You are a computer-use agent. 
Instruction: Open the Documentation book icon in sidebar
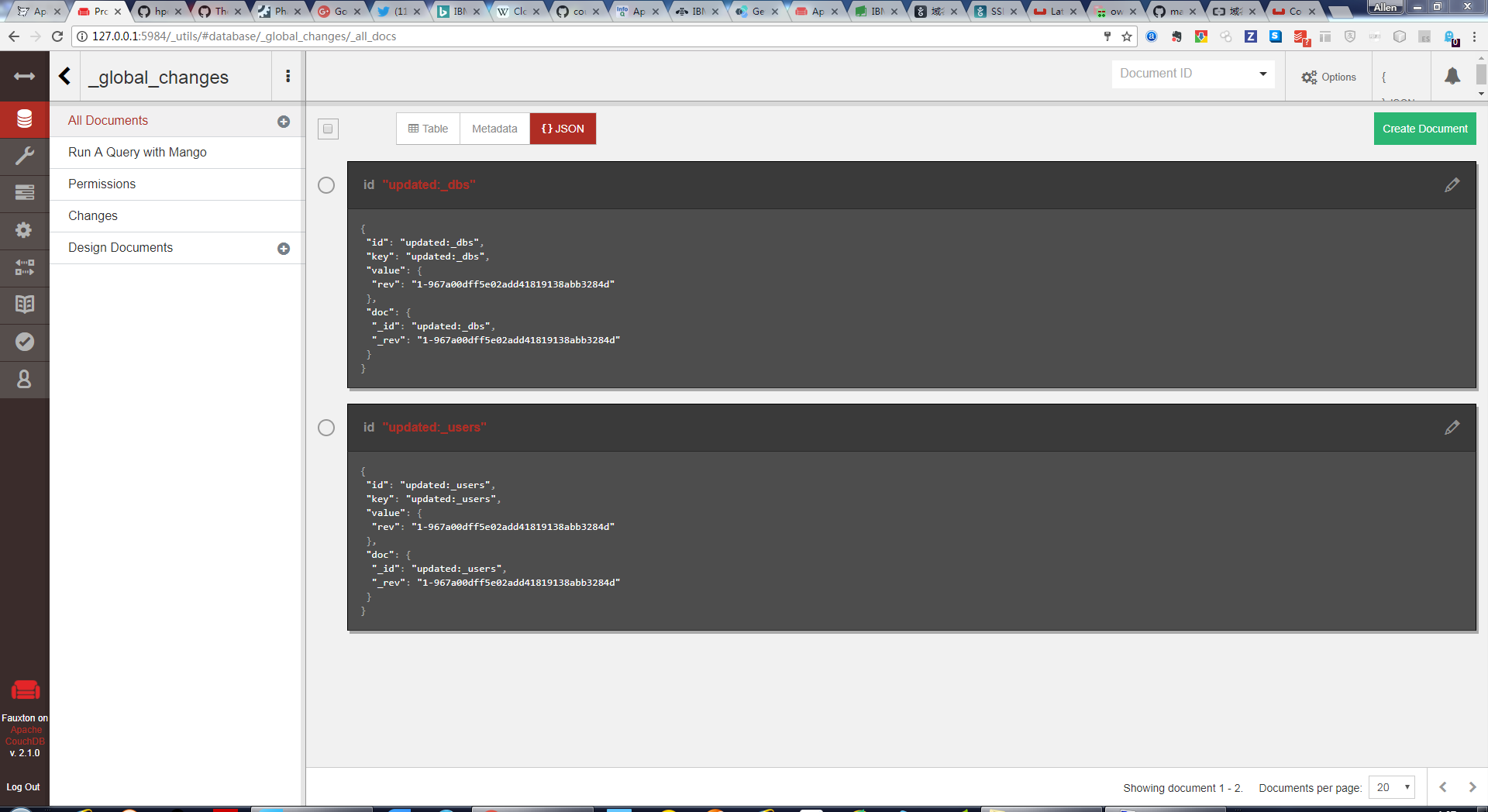coord(24,304)
